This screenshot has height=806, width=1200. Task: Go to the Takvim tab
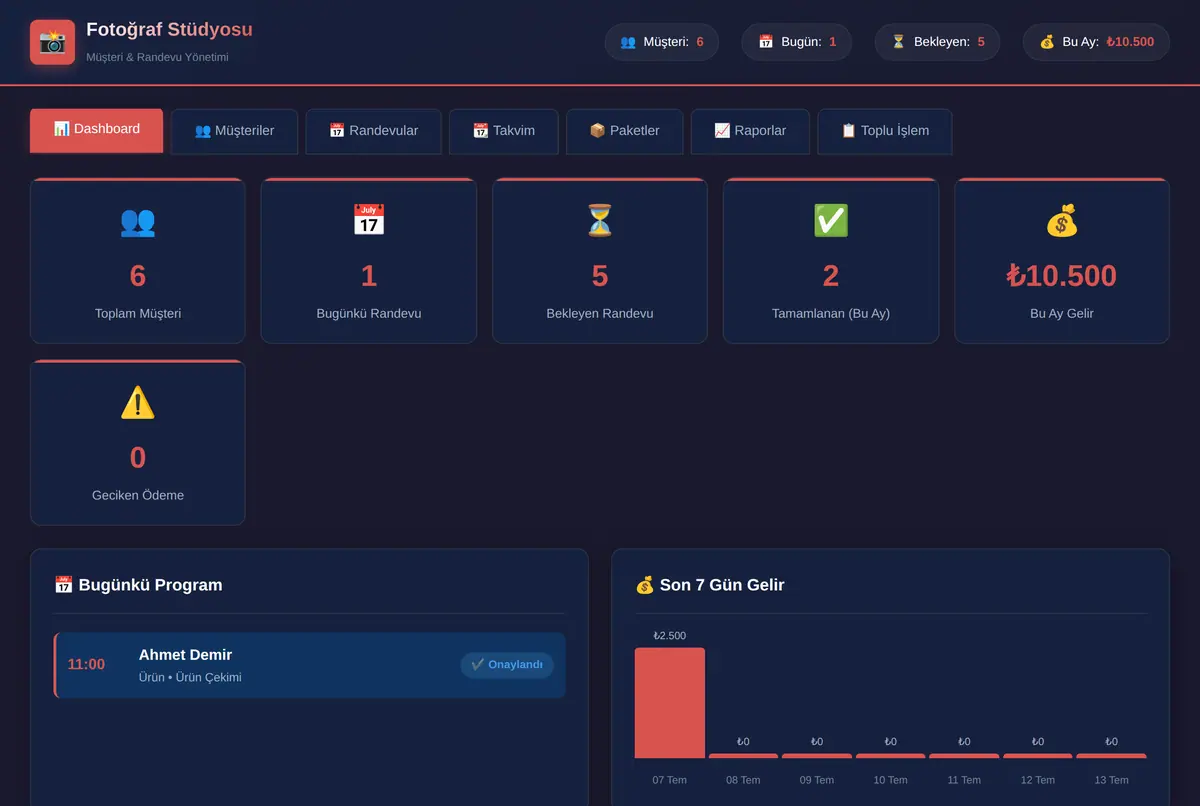pyautogui.click(x=503, y=131)
